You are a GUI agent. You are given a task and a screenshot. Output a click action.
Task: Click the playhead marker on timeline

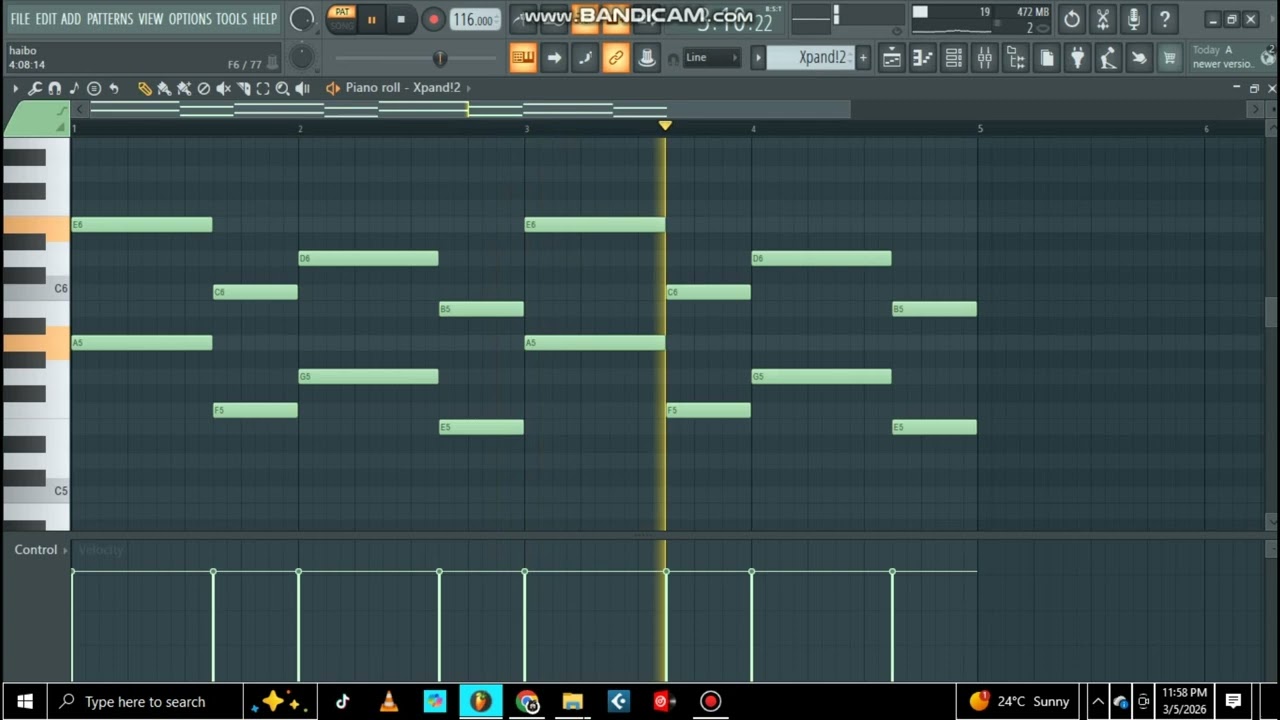pyautogui.click(x=665, y=126)
